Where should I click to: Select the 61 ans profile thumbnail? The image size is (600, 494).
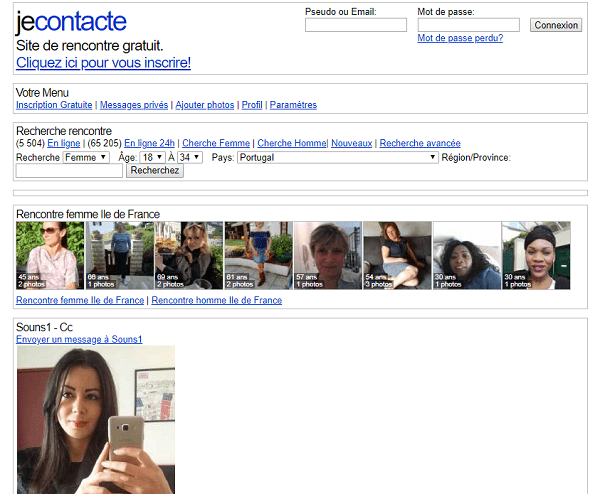click(x=258, y=255)
